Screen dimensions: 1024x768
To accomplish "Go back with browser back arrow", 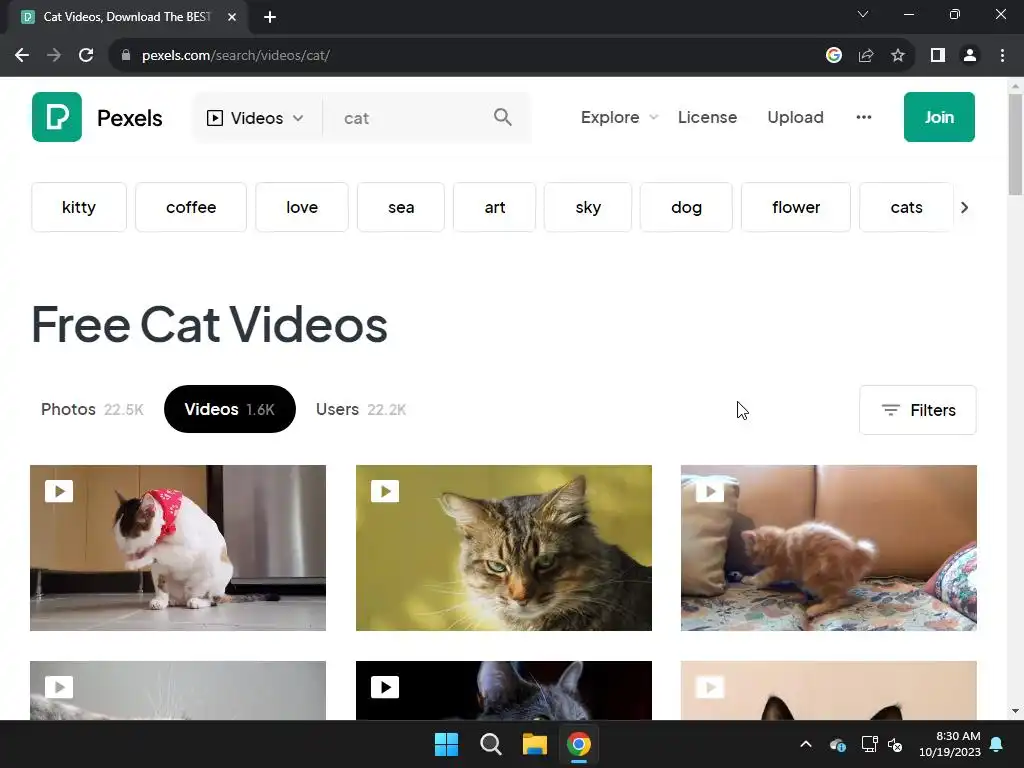I will click(22, 56).
